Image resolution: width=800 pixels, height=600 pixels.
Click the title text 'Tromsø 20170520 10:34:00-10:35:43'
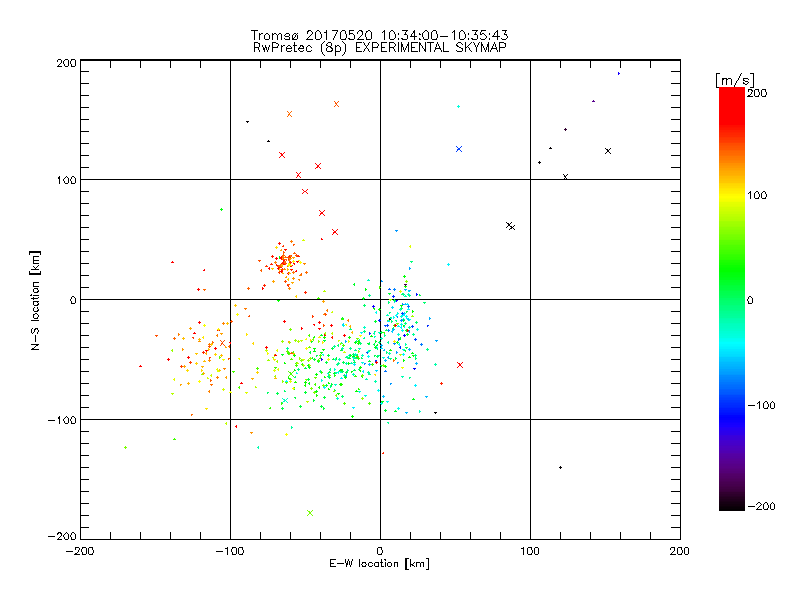(x=379, y=35)
